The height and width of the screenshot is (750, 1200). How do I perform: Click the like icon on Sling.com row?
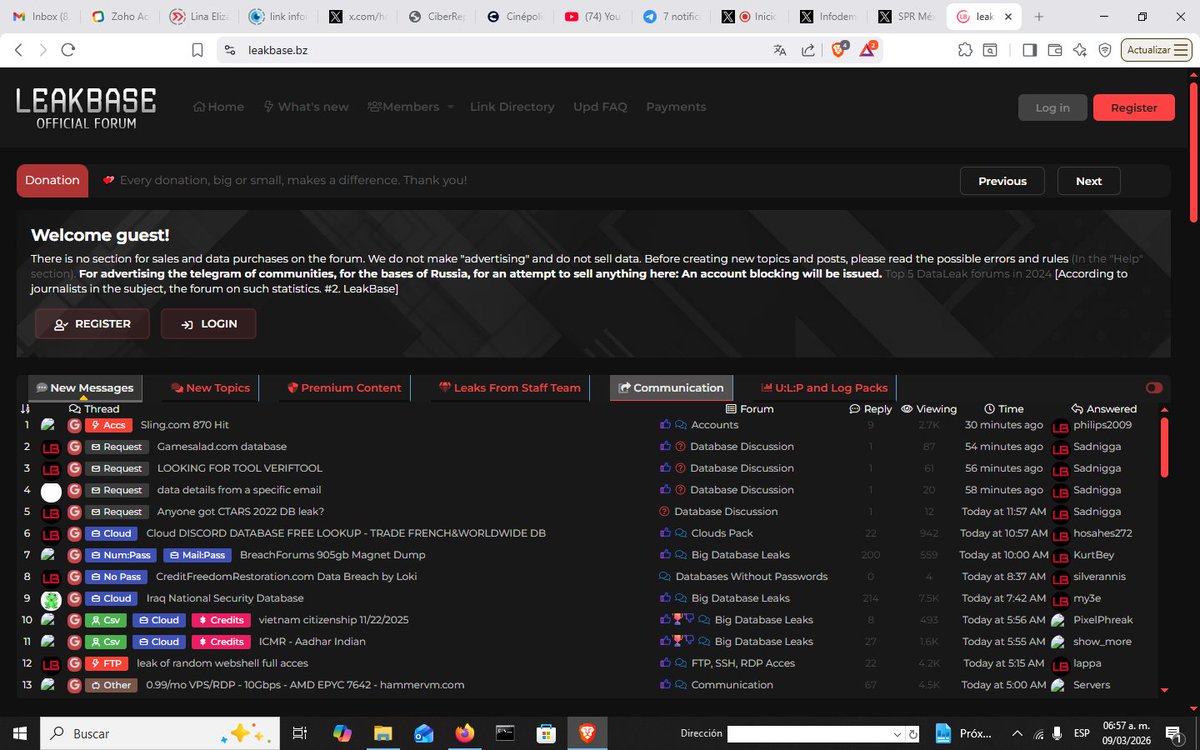[666, 425]
